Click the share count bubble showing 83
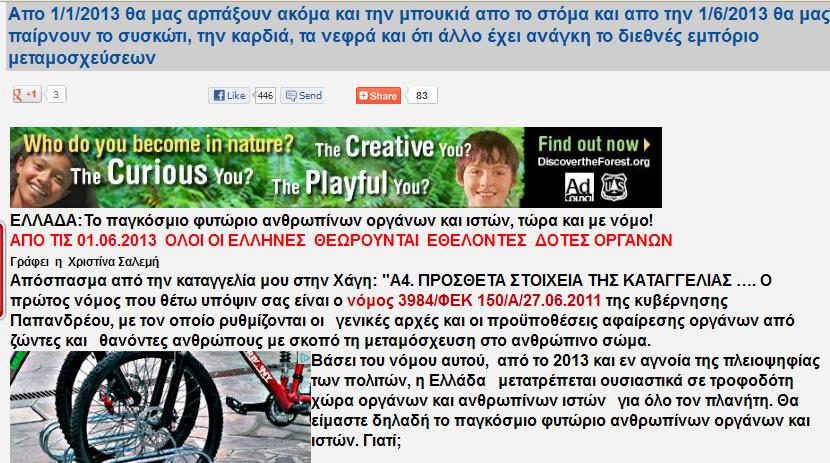The image size is (830, 463). (x=422, y=96)
